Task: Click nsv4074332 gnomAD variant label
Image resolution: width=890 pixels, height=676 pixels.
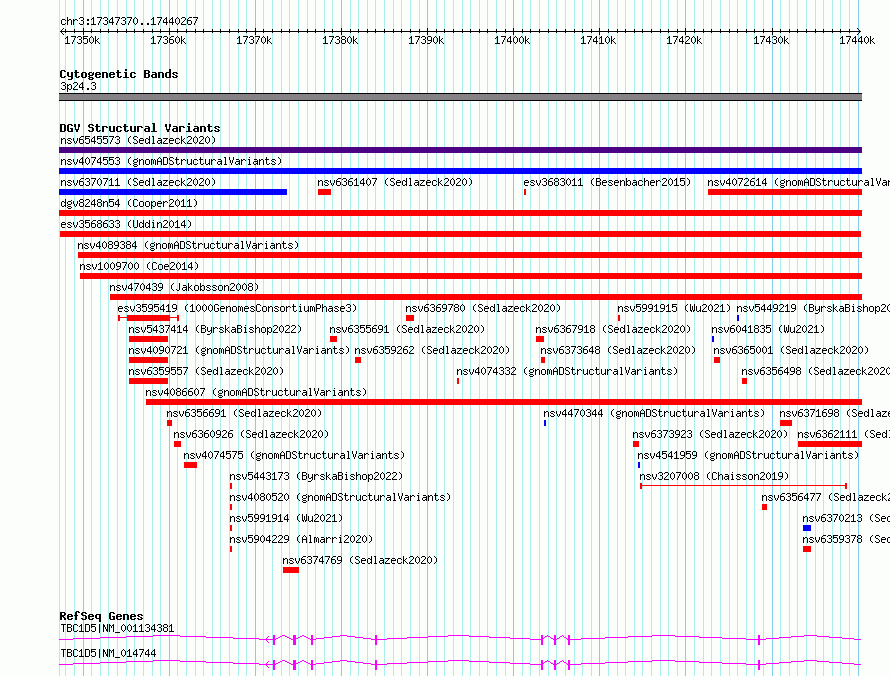Action: [x=567, y=371]
